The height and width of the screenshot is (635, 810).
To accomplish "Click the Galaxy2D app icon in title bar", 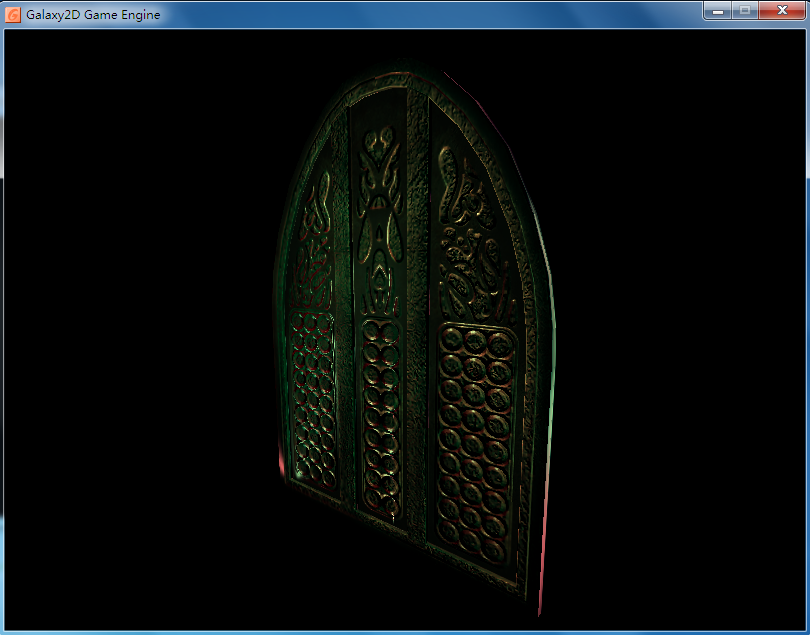I will coord(13,14).
